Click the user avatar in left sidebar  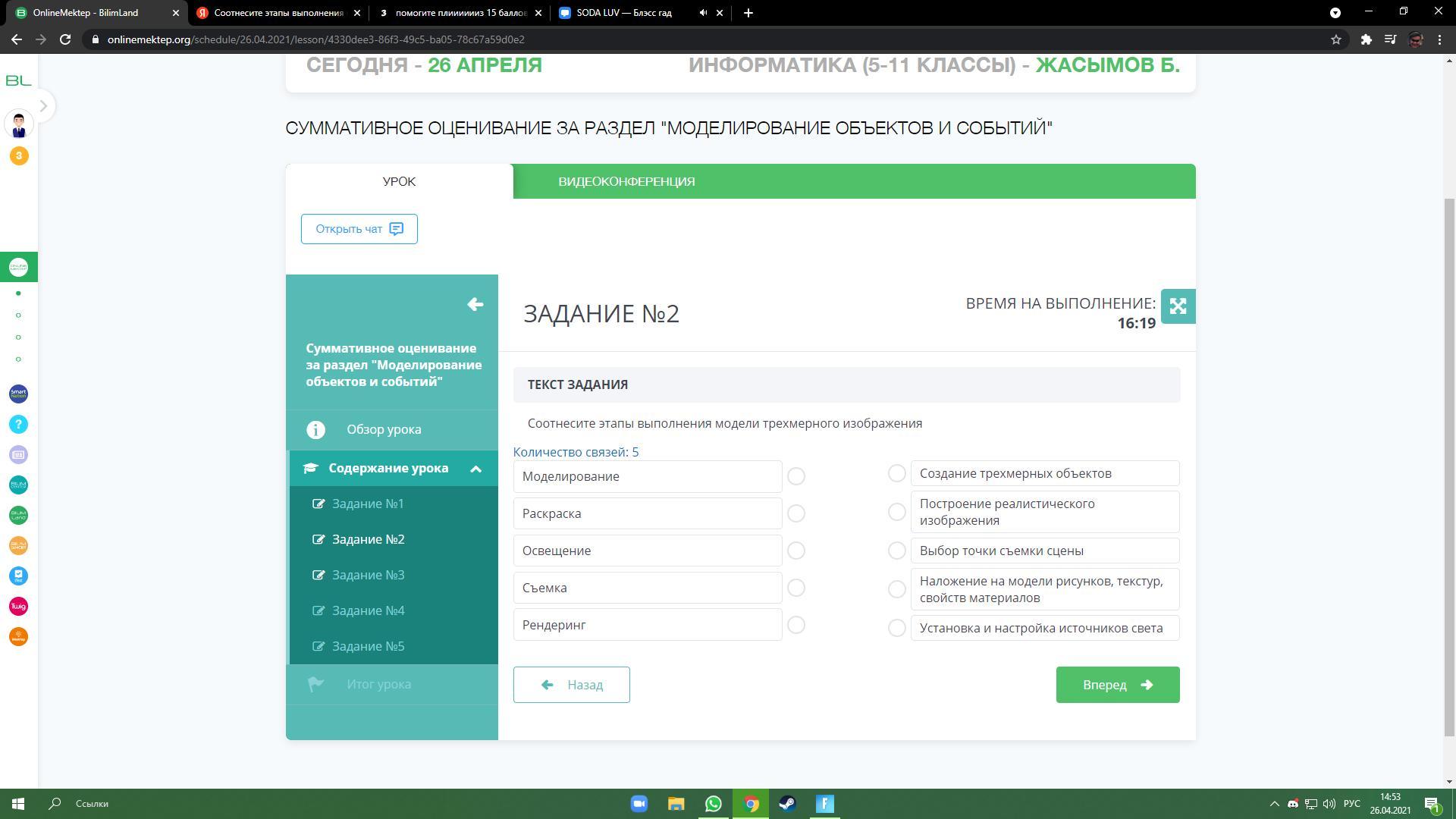19,124
